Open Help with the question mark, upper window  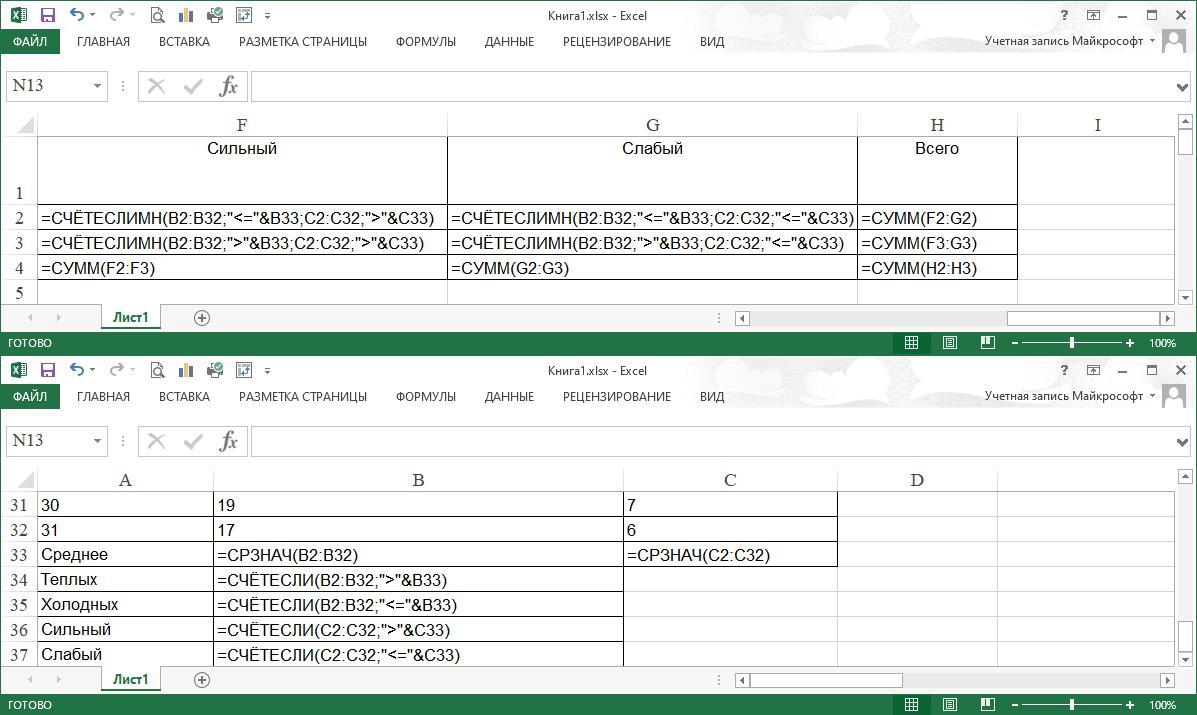point(1064,15)
